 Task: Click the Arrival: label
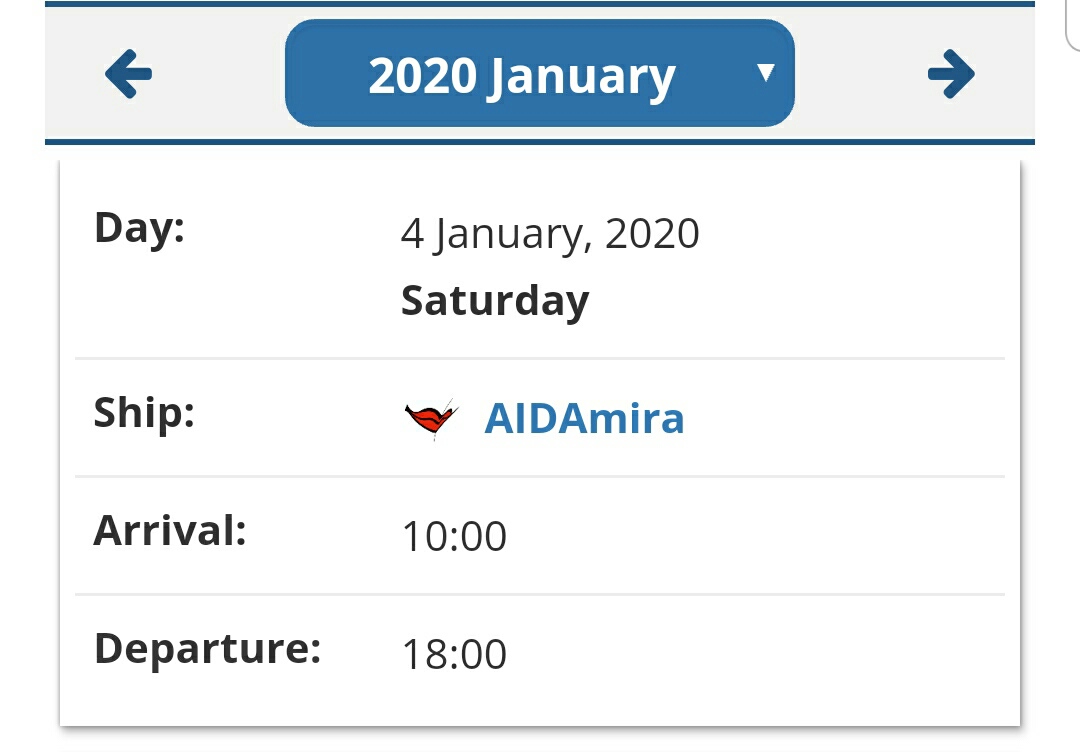[170, 530]
